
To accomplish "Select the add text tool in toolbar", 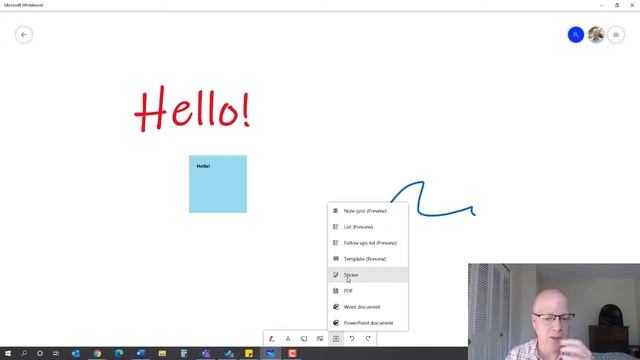I will pos(288,339).
